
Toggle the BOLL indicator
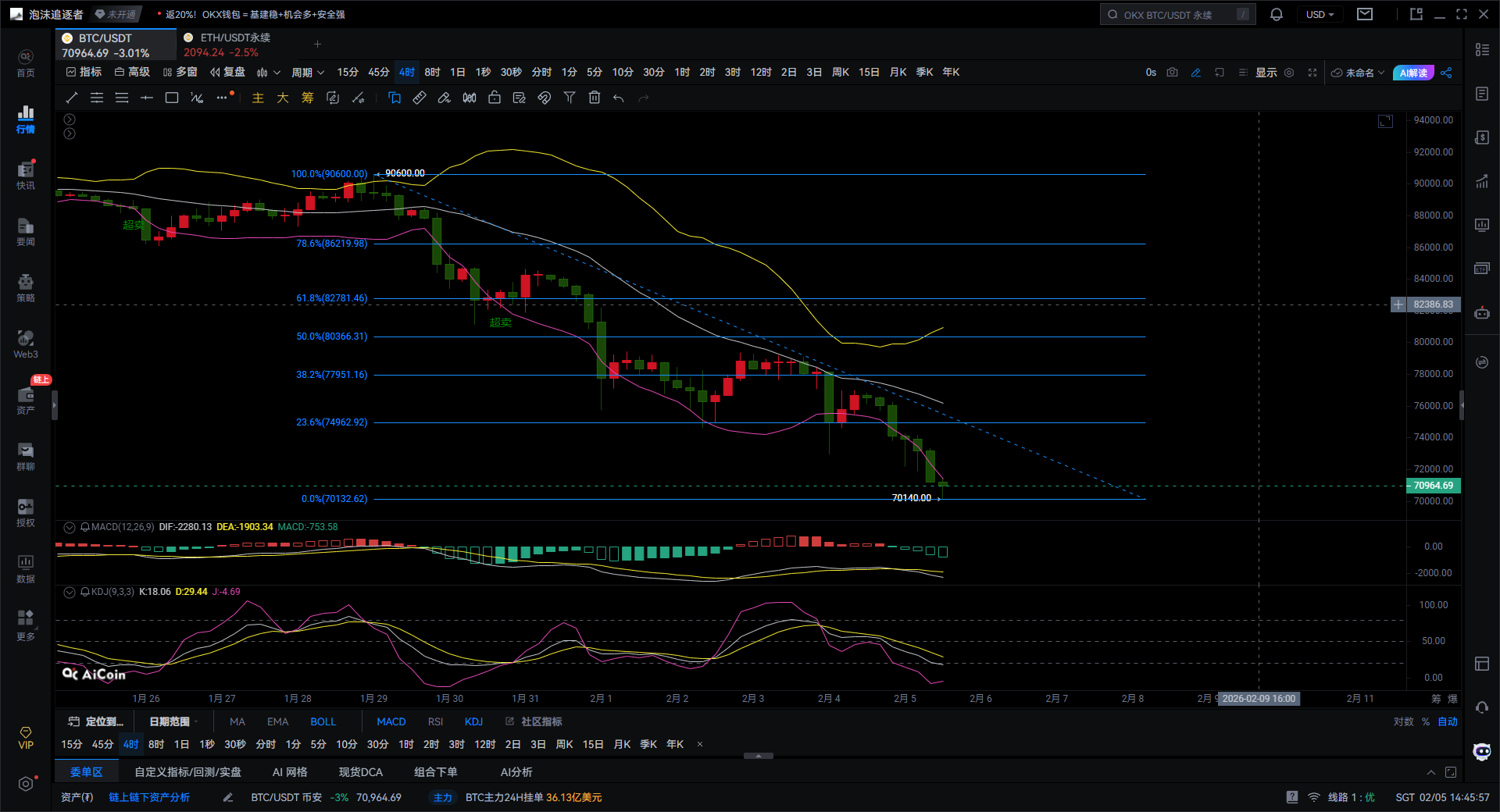click(323, 721)
